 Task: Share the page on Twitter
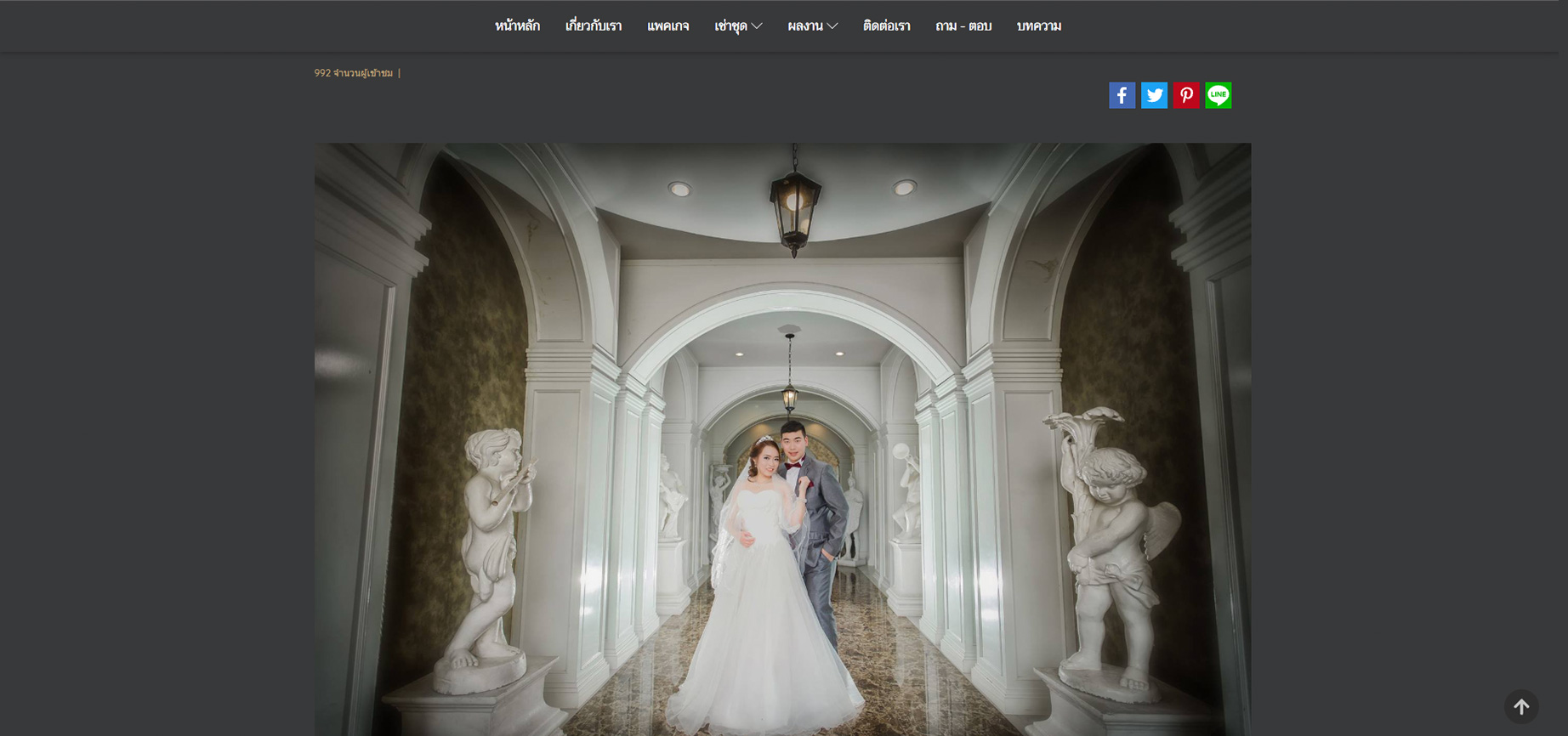point(1154,95)
